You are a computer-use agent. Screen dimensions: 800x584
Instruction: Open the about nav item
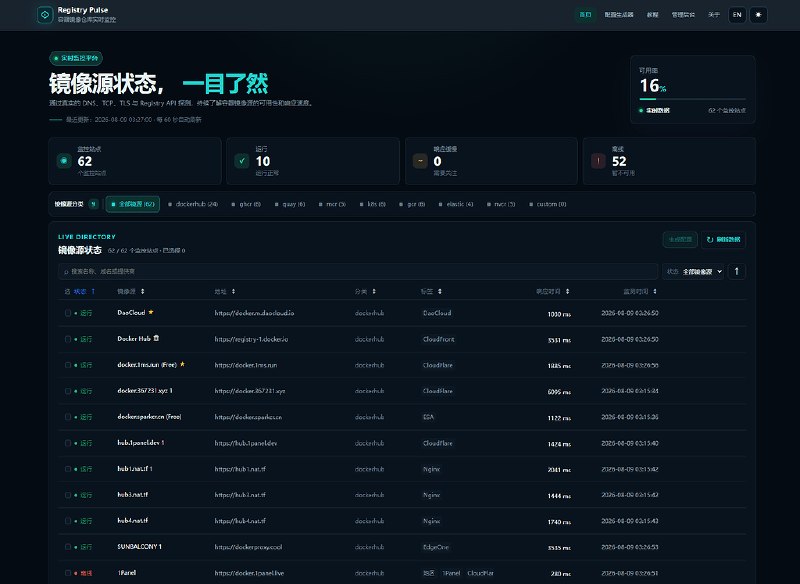pos(714,15)
